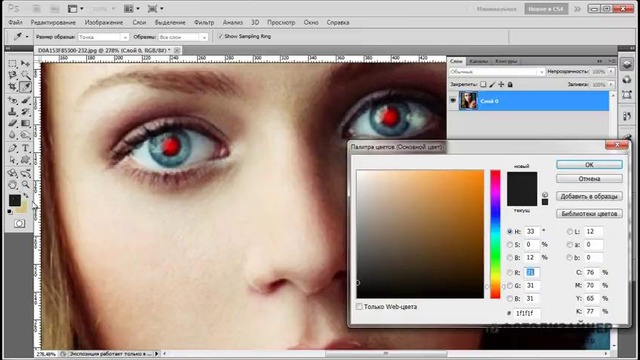Open the Изображение menu
Image resolution: width=640 pixels, height=360 pixels.
pyautogui.click(x=104, y=22)
